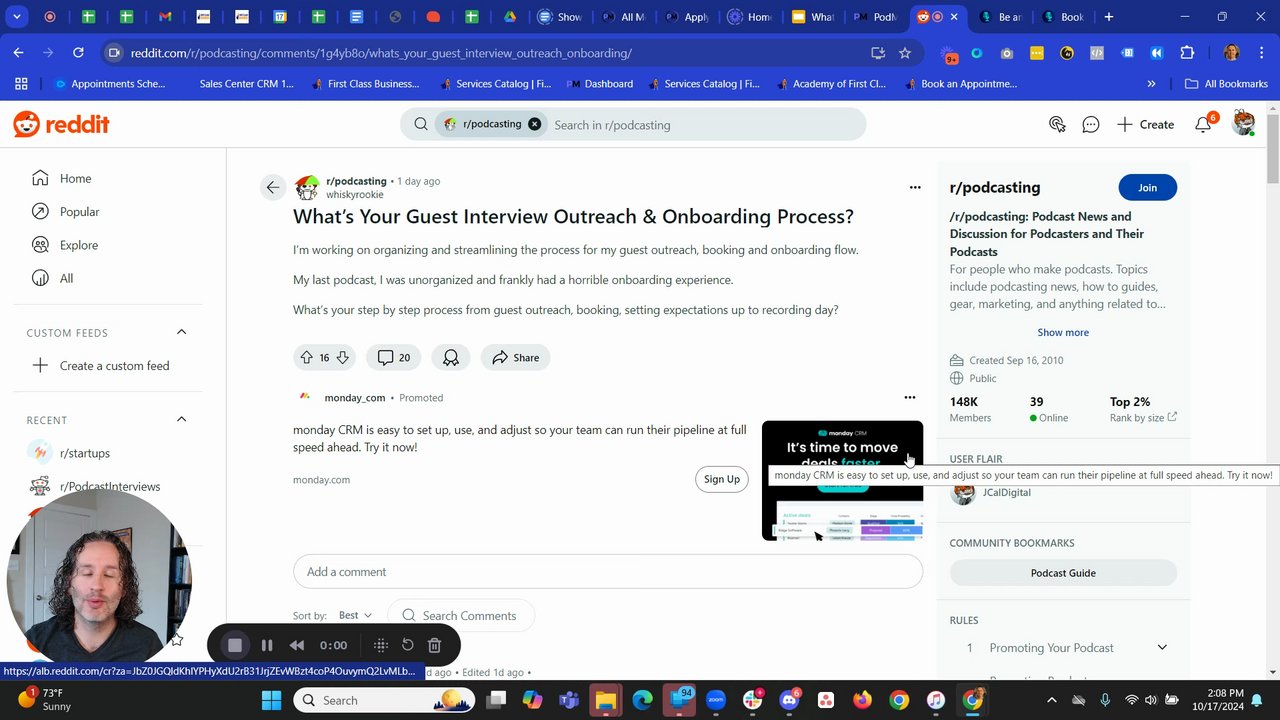Give an award to the post
The image size is (1280, 720).
451,357
